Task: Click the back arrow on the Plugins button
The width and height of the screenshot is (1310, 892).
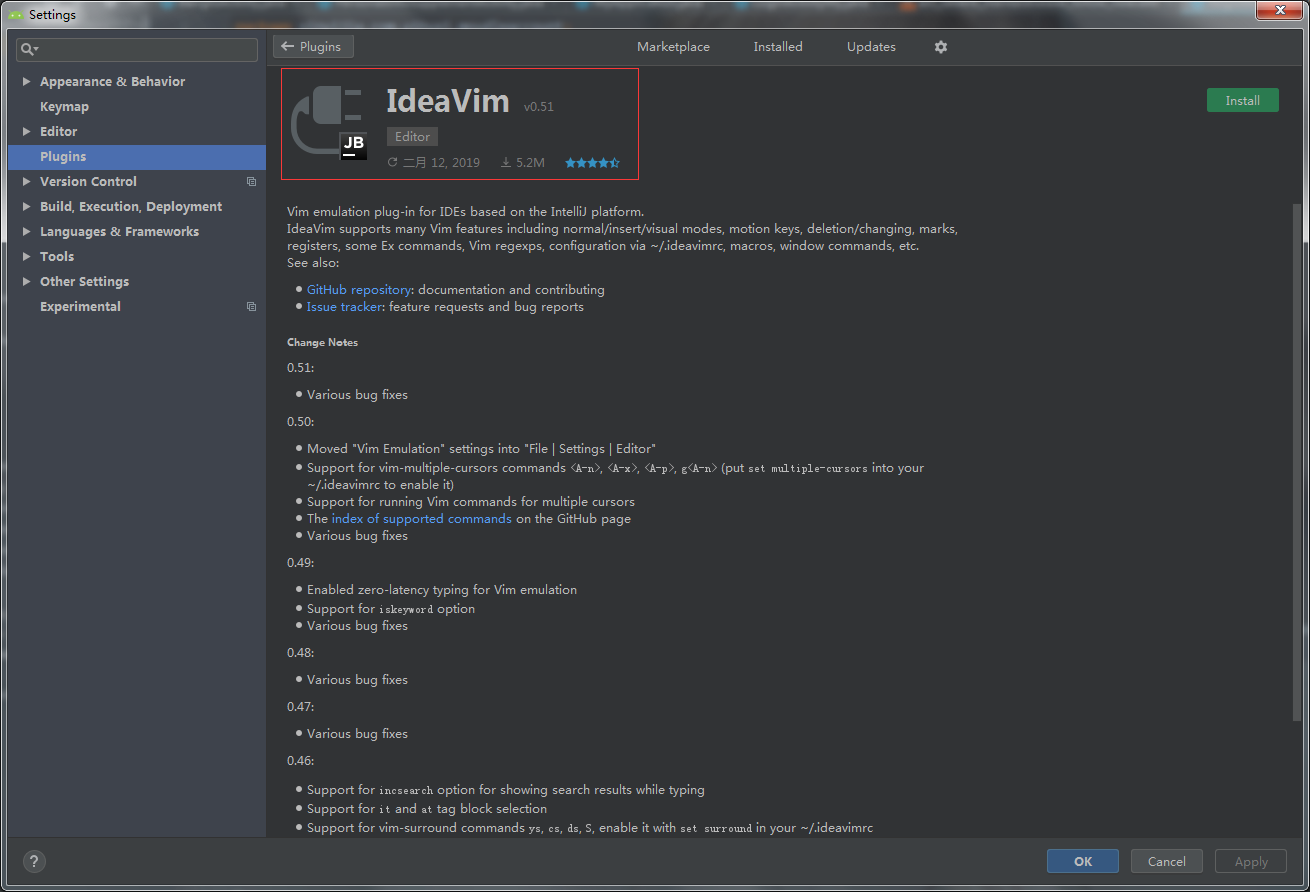Action: 290,46
